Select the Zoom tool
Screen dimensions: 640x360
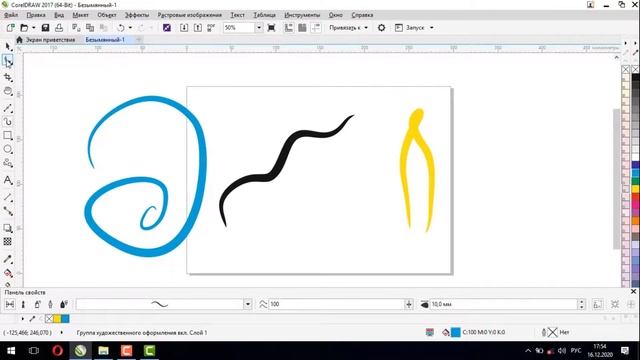click(8, 91)
